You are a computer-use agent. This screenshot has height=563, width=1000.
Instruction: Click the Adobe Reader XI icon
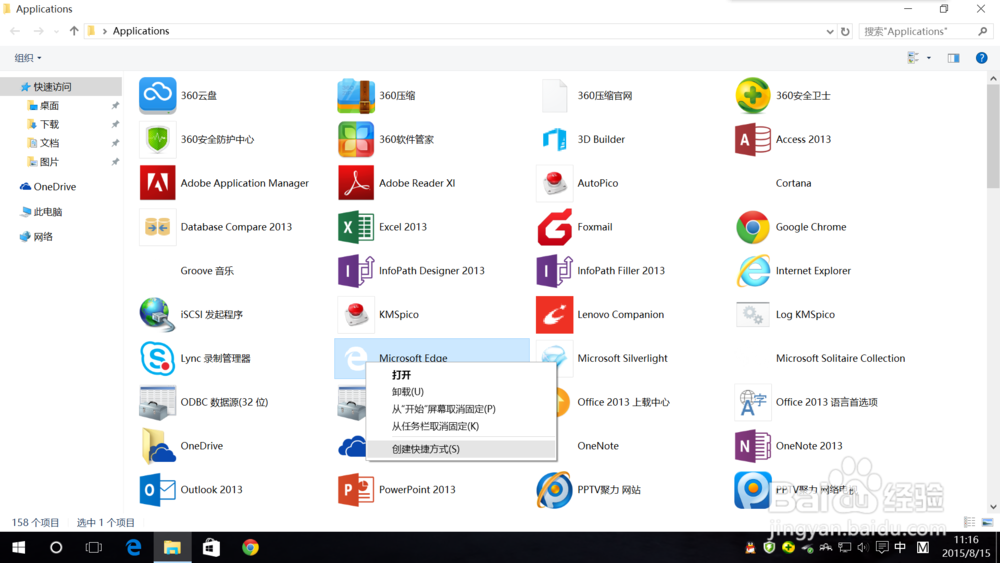tap(356, 183)
